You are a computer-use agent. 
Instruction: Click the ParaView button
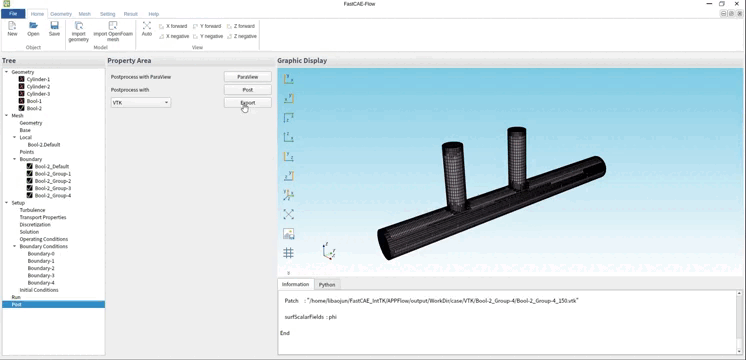[x=248, y=77]
